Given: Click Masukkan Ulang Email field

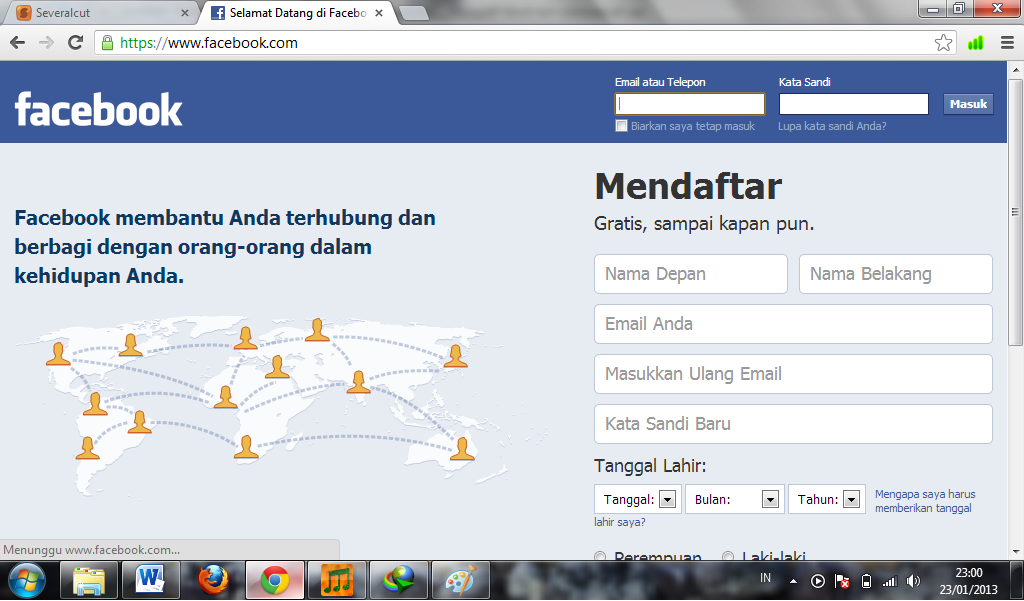Looking at the screenshot, I should [x=793, y=374].
